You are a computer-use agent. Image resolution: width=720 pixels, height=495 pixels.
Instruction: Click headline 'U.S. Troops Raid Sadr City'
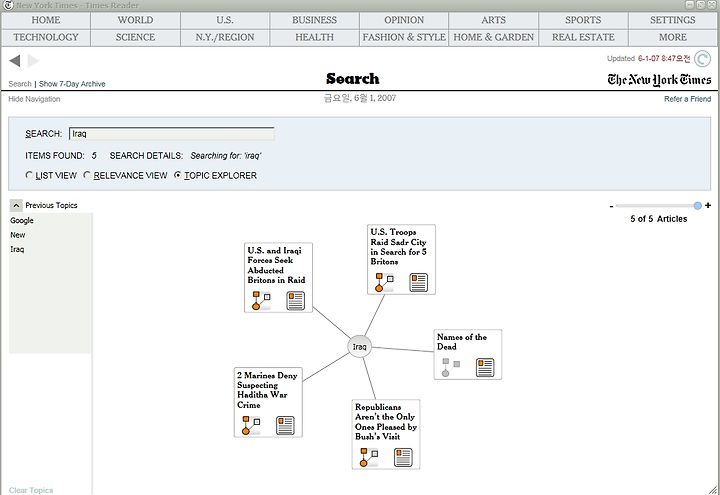tap(399, 247)
